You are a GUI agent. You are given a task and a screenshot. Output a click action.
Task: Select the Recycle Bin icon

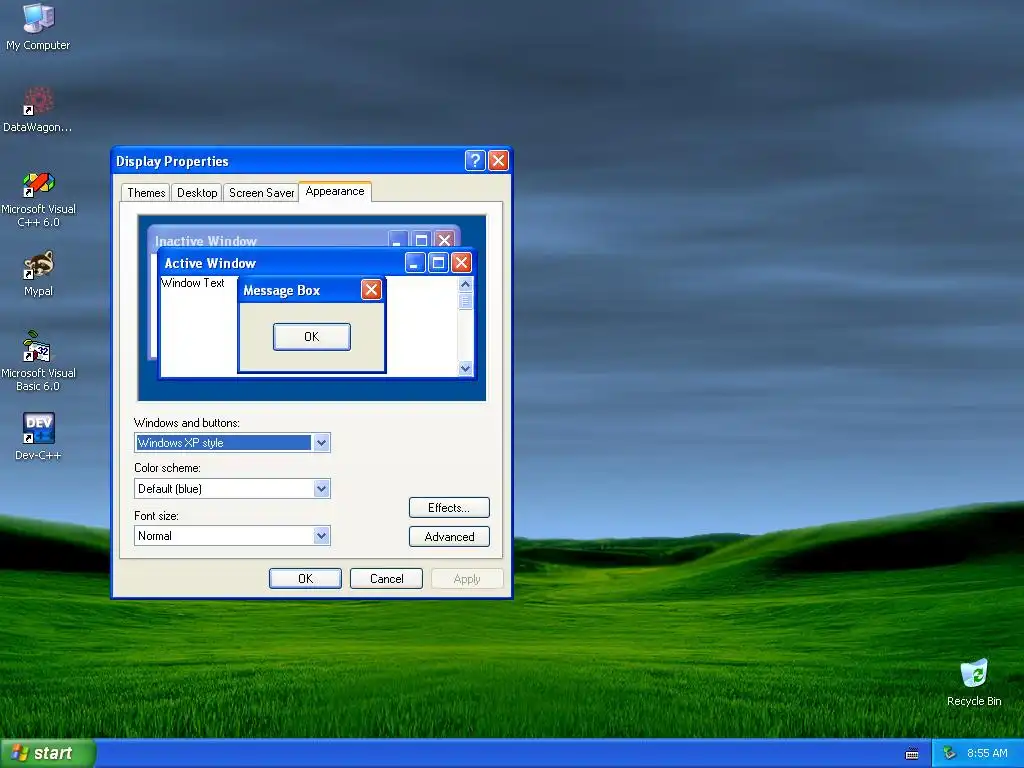point(974,683)
